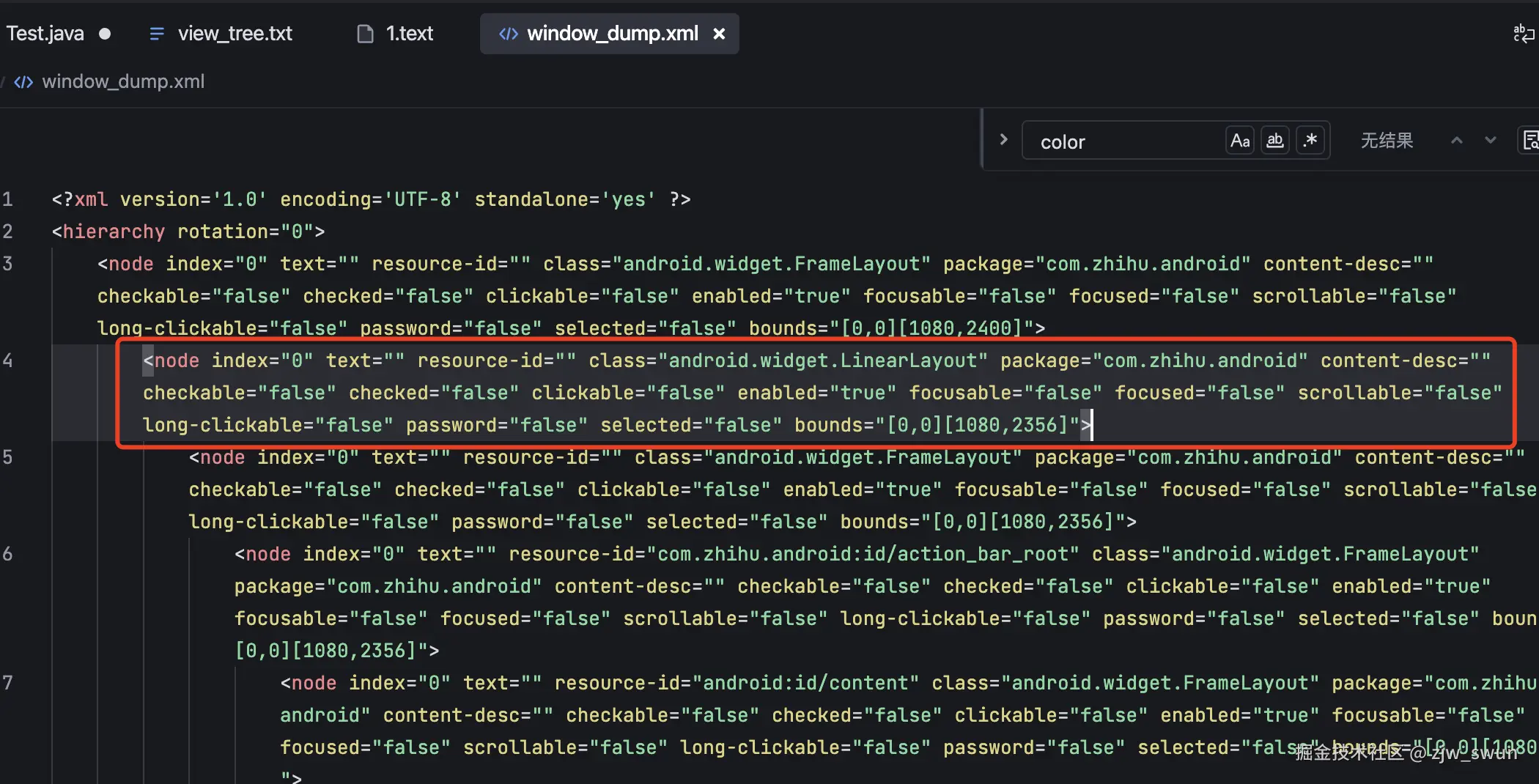
Task: Toggle Use Regular Expression in find box
Action: 1310,140
